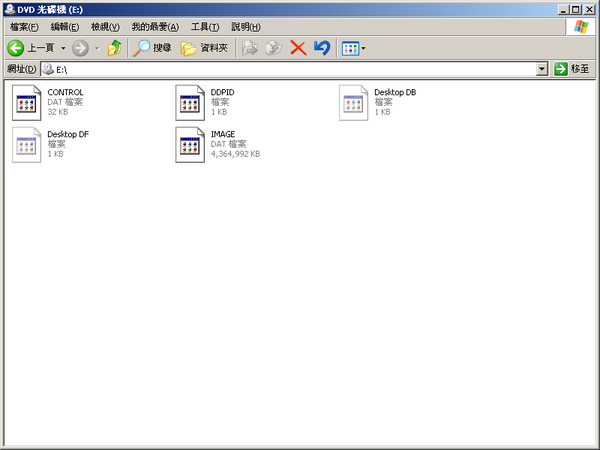This screenshot has width=600, height=450.
Task: Click the 32 KB size text
Action: point(57,112)
